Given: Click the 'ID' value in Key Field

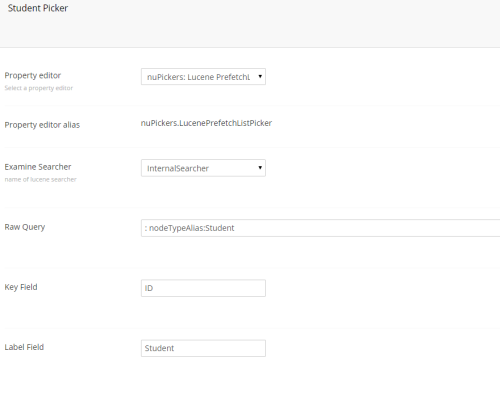Looking at the screenshot, I should (149, 288).
